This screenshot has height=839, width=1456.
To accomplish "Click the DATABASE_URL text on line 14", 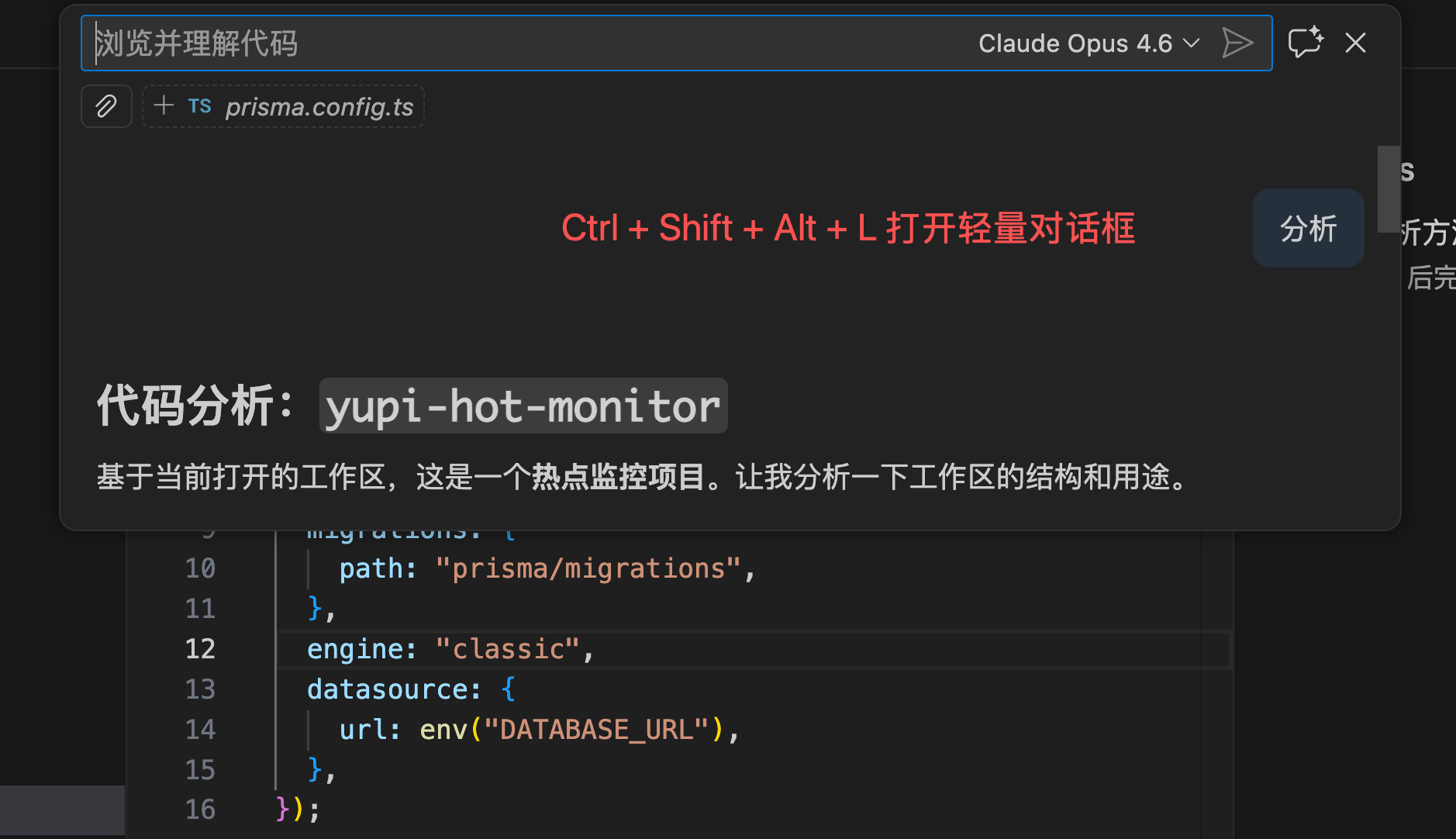I will click(x=593, y=729).
